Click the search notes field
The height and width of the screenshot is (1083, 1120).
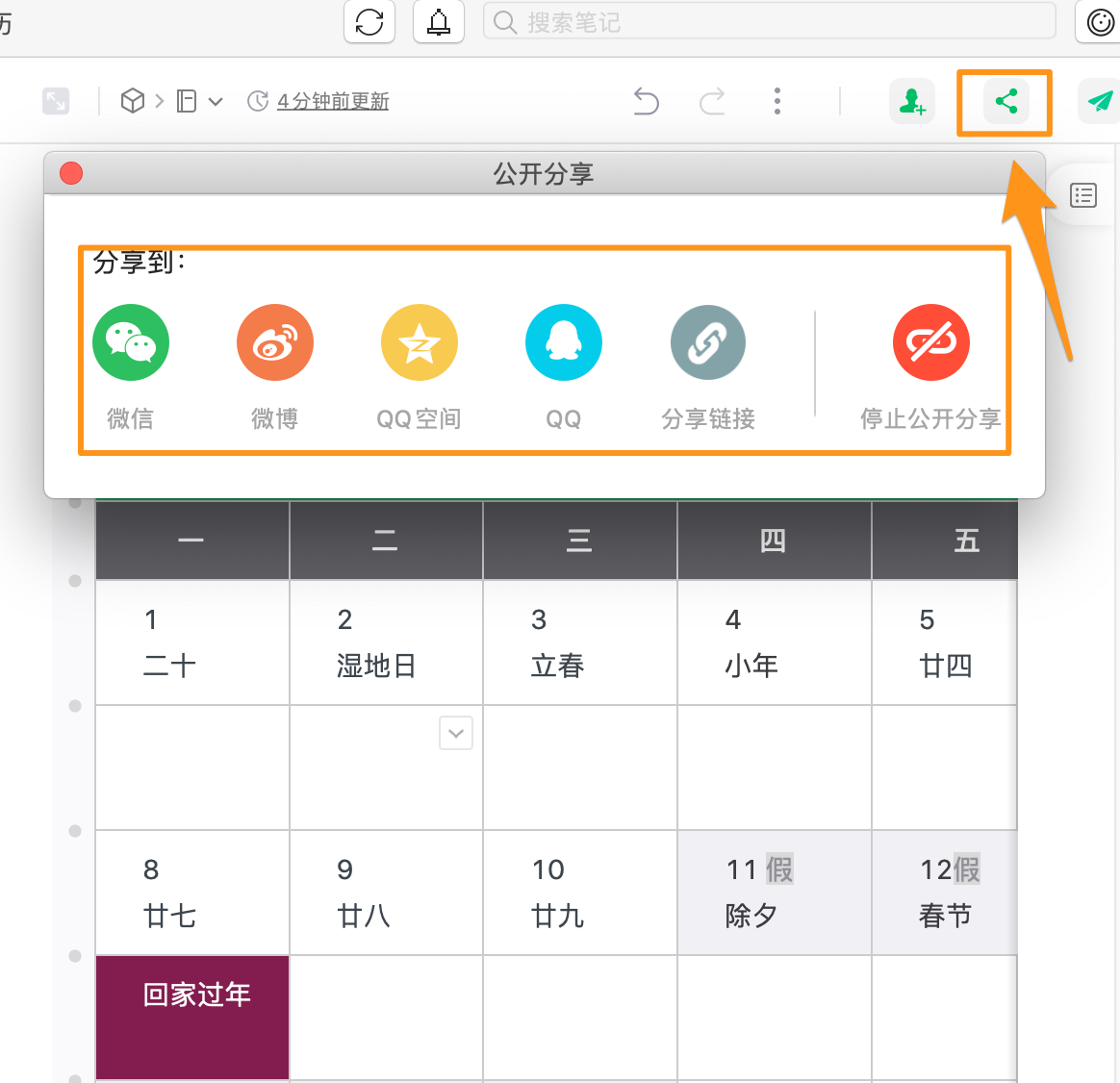click(x=770, y=22)
